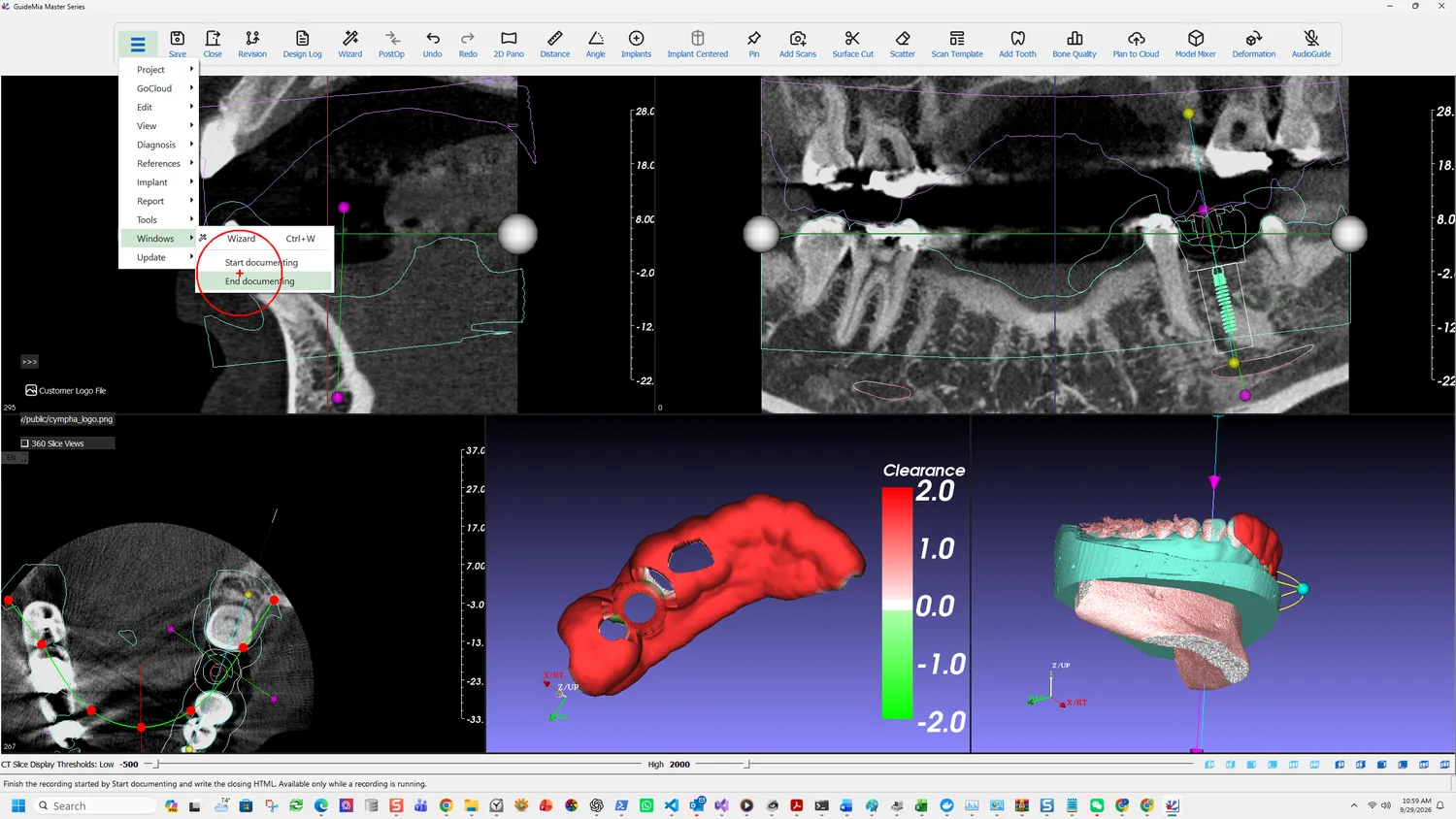Click the Customer Logo File button
The width and height of the screenshot is (1456, 819).
[x=66, y=390]
